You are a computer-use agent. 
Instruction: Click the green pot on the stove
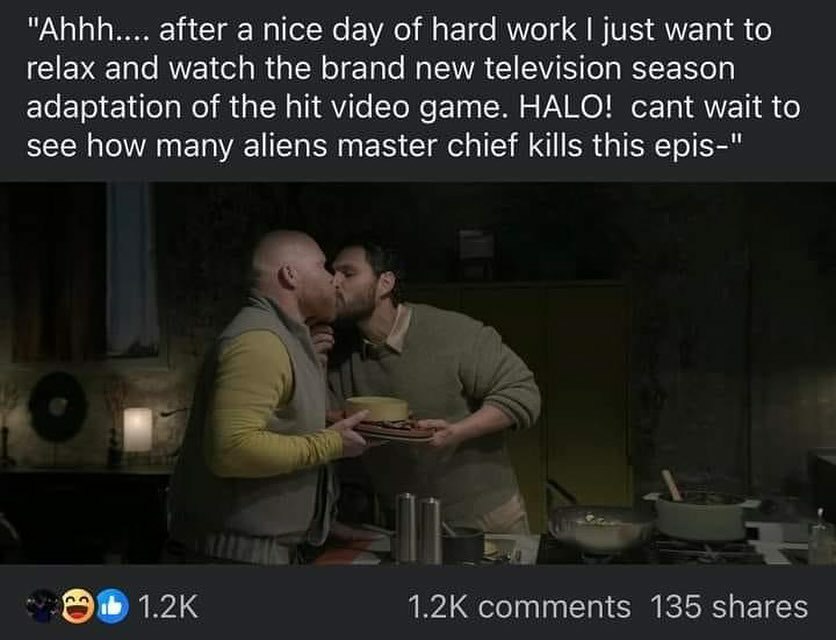click(x=700, y=516)
